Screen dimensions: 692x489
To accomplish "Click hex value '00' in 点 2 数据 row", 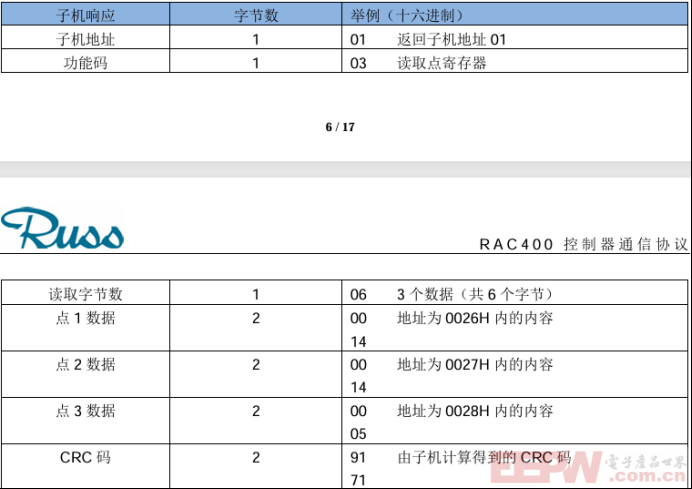I will click(358, 365).
